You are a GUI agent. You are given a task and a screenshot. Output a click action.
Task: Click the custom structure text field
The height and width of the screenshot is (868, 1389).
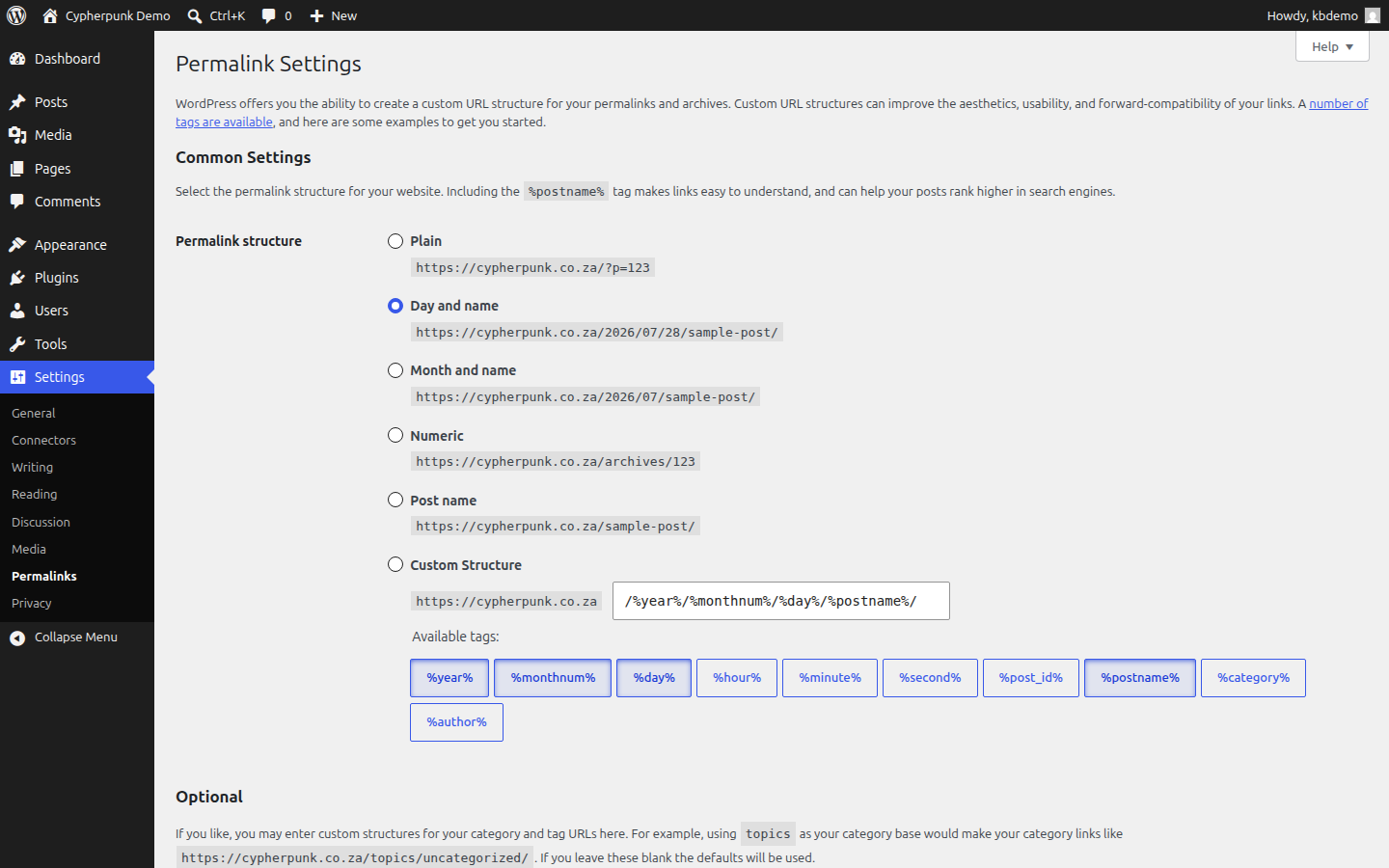pos(781,601)
